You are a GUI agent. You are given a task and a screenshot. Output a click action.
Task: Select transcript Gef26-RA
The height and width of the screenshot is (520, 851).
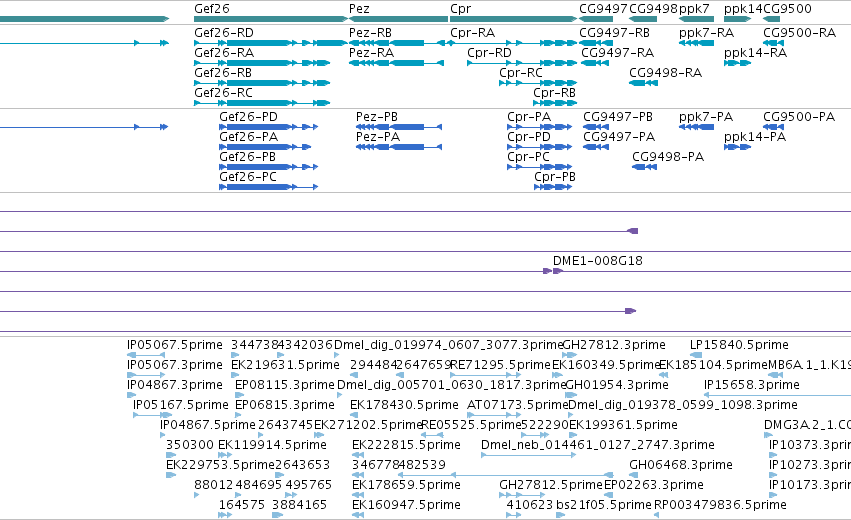coord(224,53)
